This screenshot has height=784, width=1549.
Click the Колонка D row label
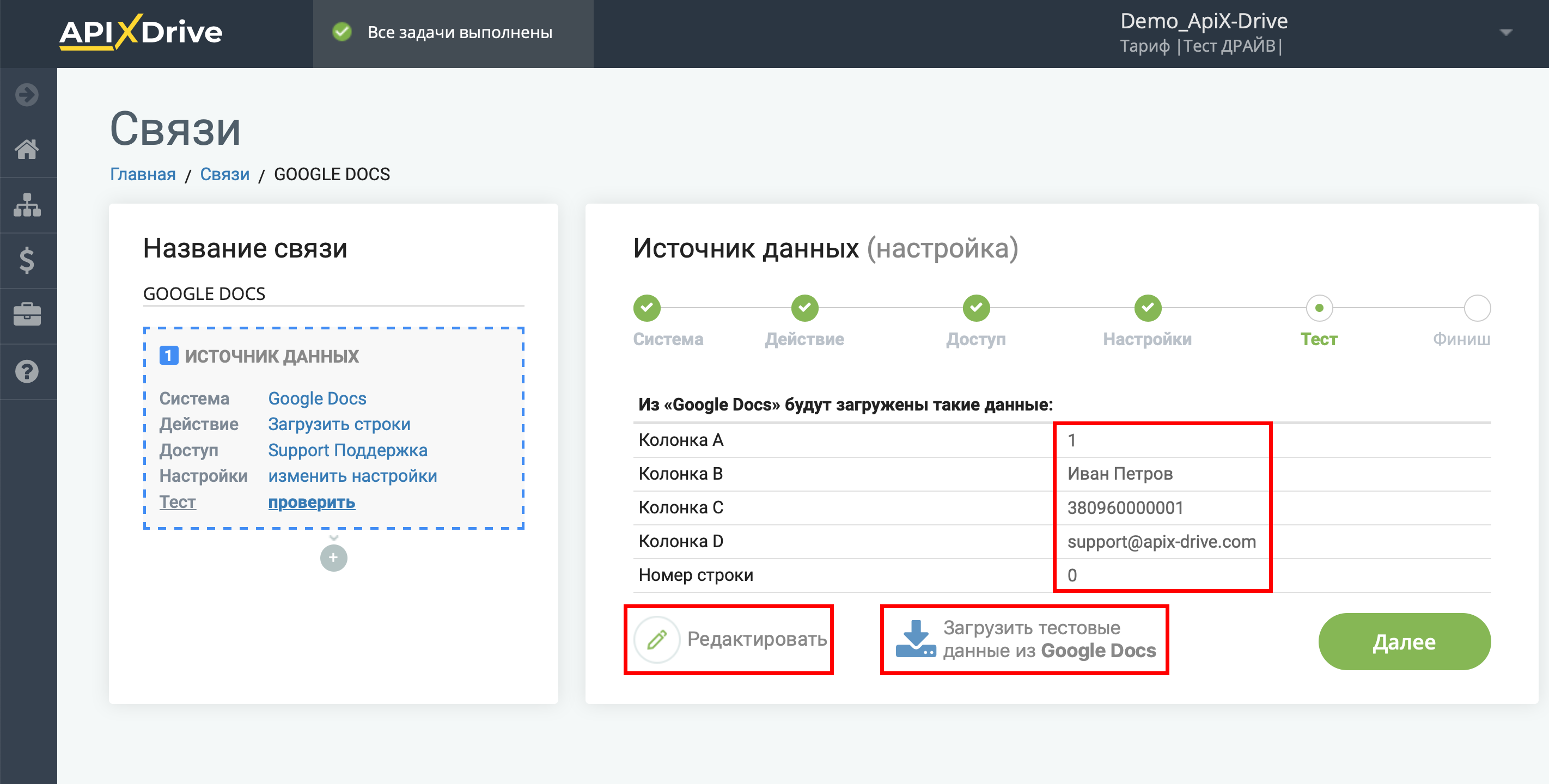click(681, 541)
